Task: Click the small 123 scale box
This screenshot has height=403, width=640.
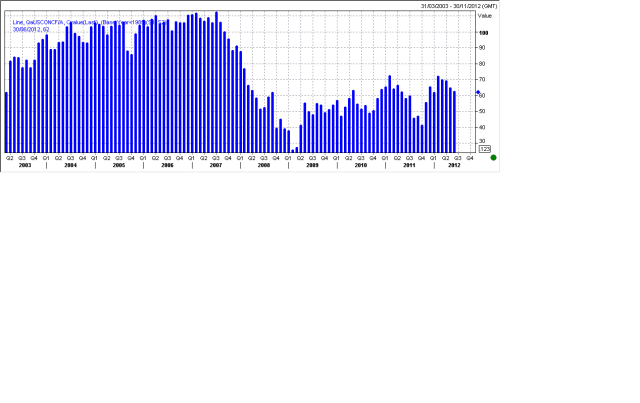Action: [x=485, y=149]
